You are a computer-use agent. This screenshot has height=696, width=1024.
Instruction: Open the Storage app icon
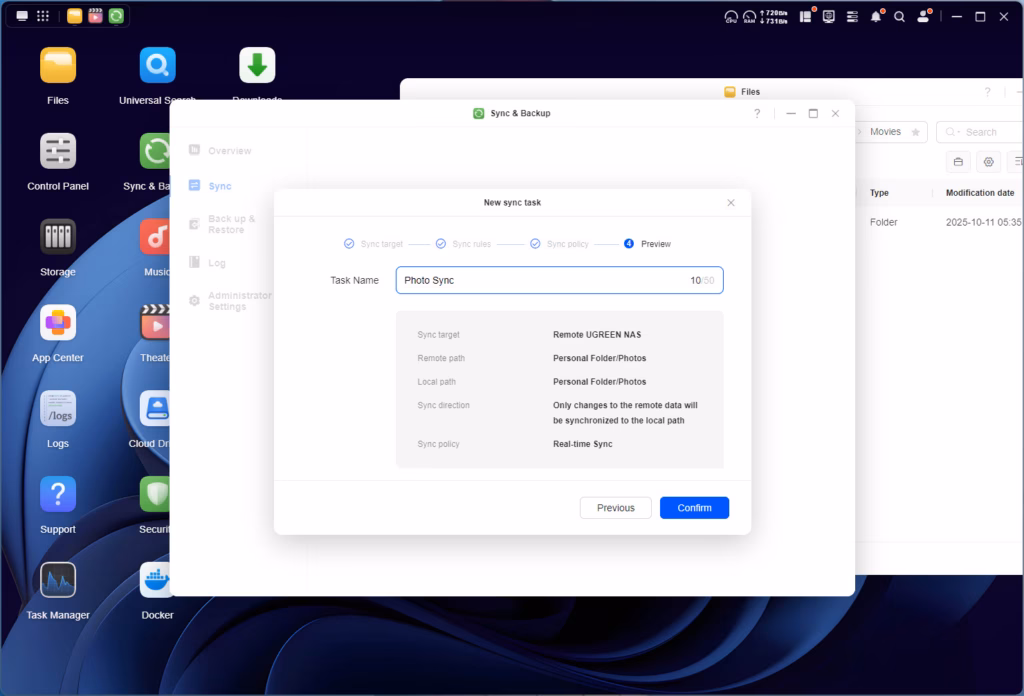click(x=57, y=238)
